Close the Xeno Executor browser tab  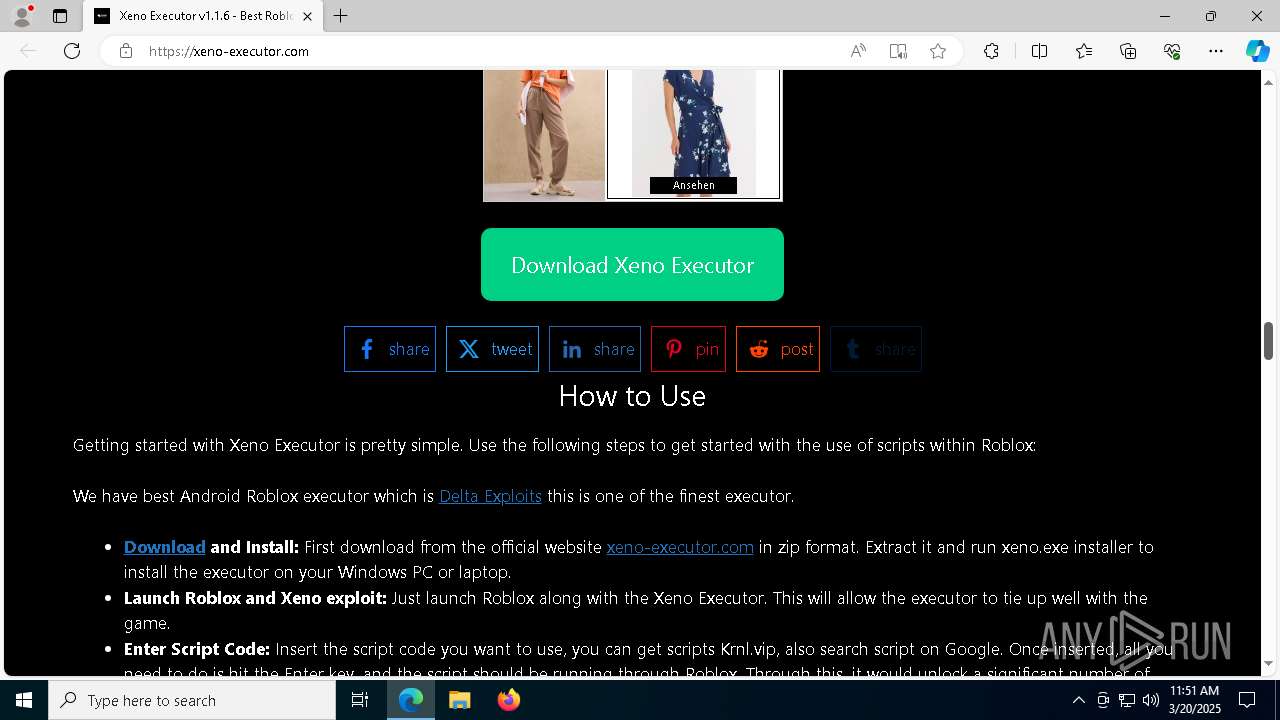point(307,16)
